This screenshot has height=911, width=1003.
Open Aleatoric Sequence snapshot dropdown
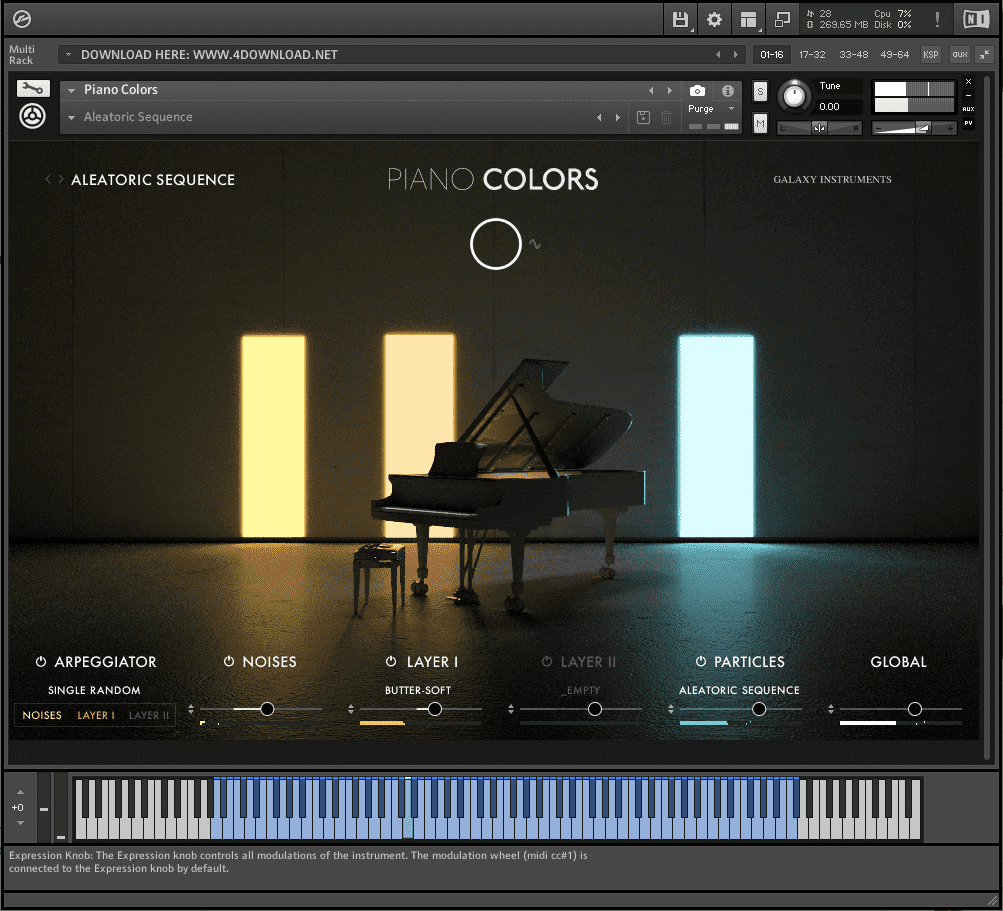(x=72, y=118)
